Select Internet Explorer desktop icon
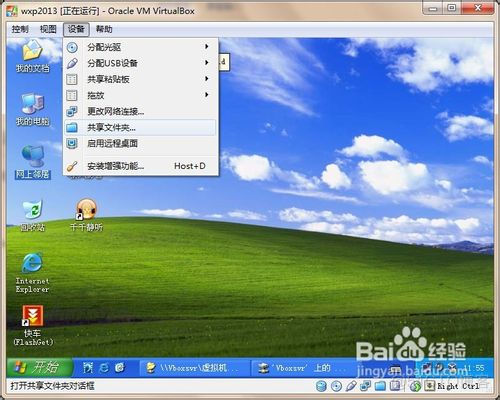This screenshot has height=400, width=500. (32, 273)
